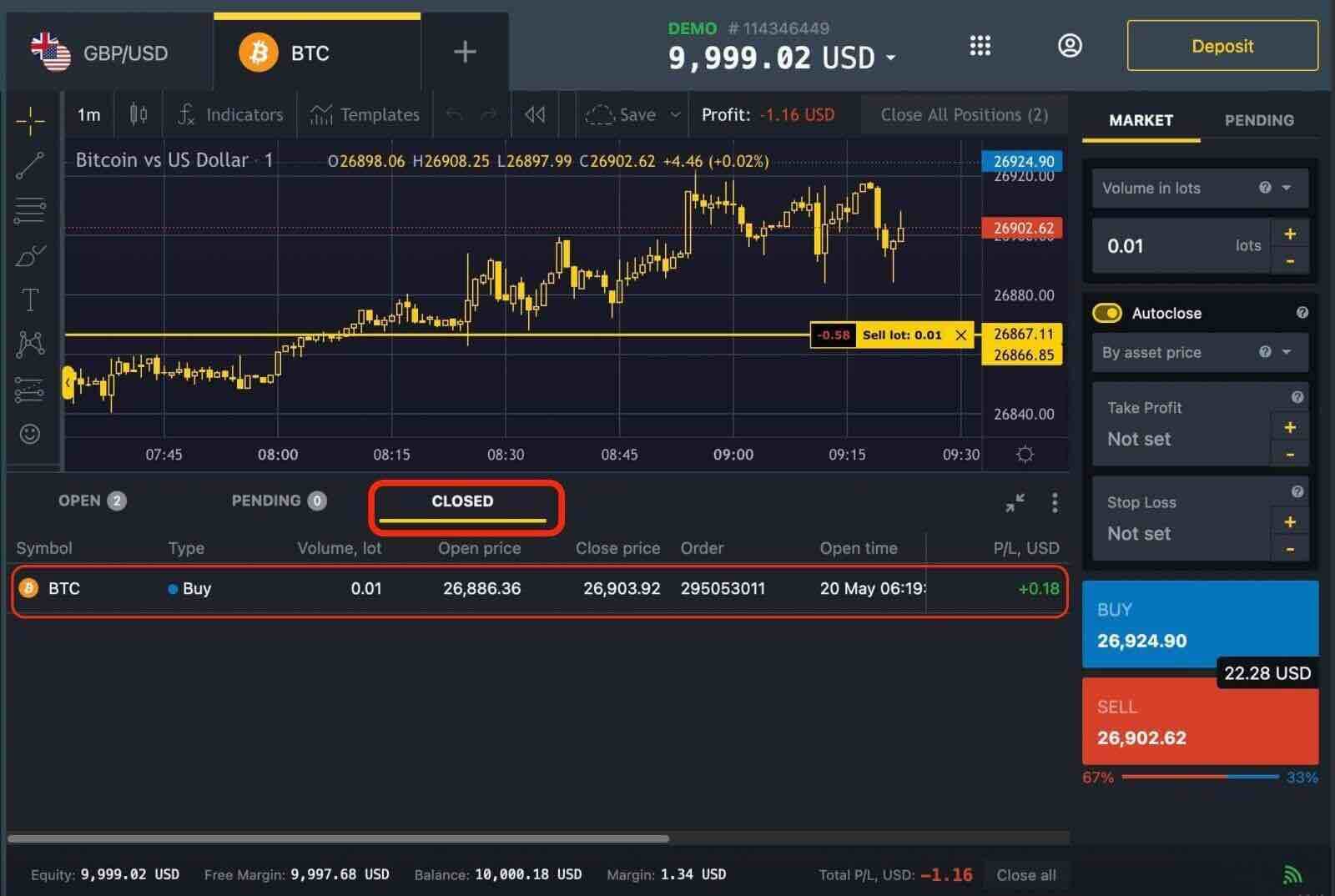Open the Fibonacci lines tool
This screenshot has width=1335, height=896.
(x=30, y=209)
